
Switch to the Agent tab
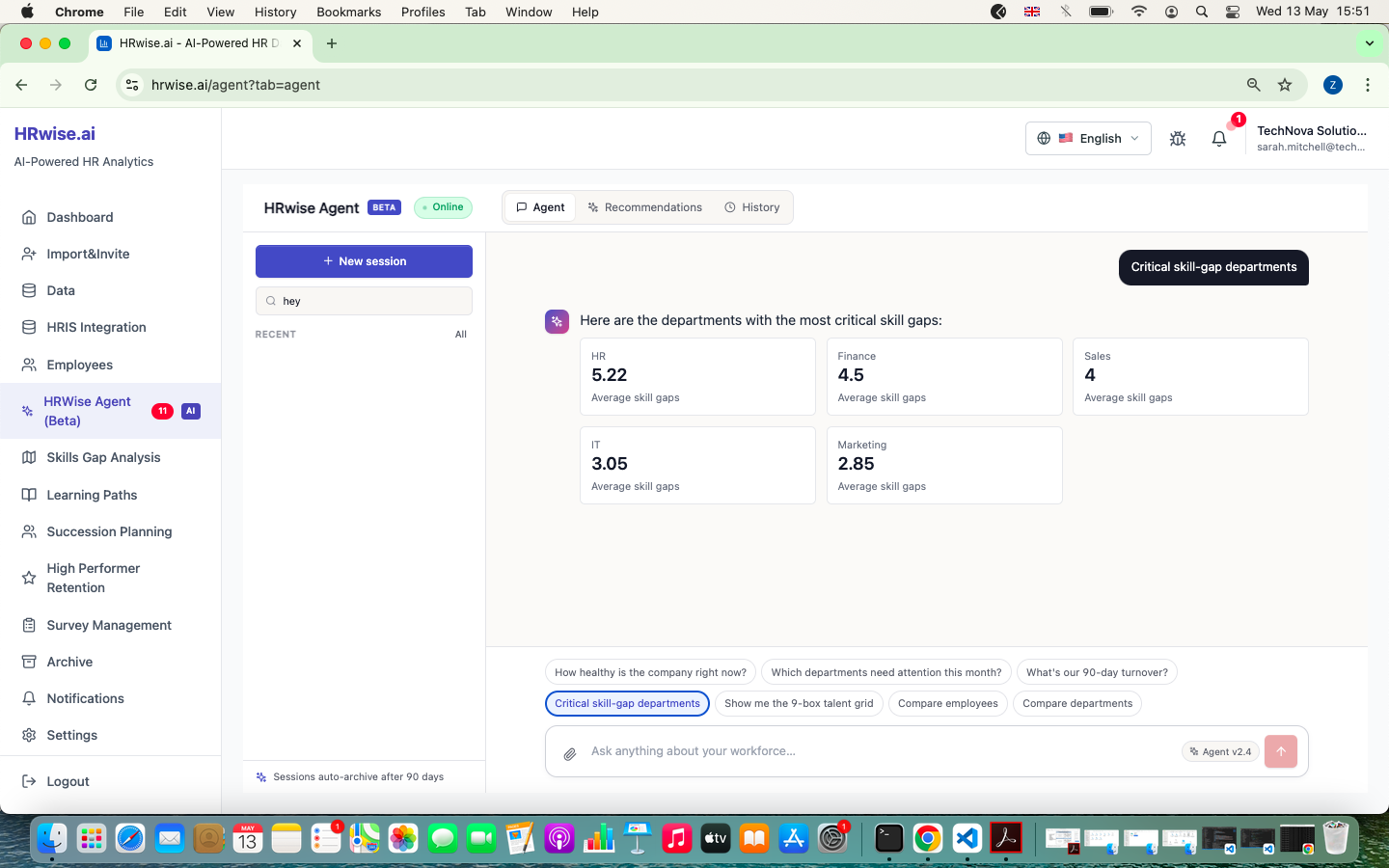coord(540,207)
